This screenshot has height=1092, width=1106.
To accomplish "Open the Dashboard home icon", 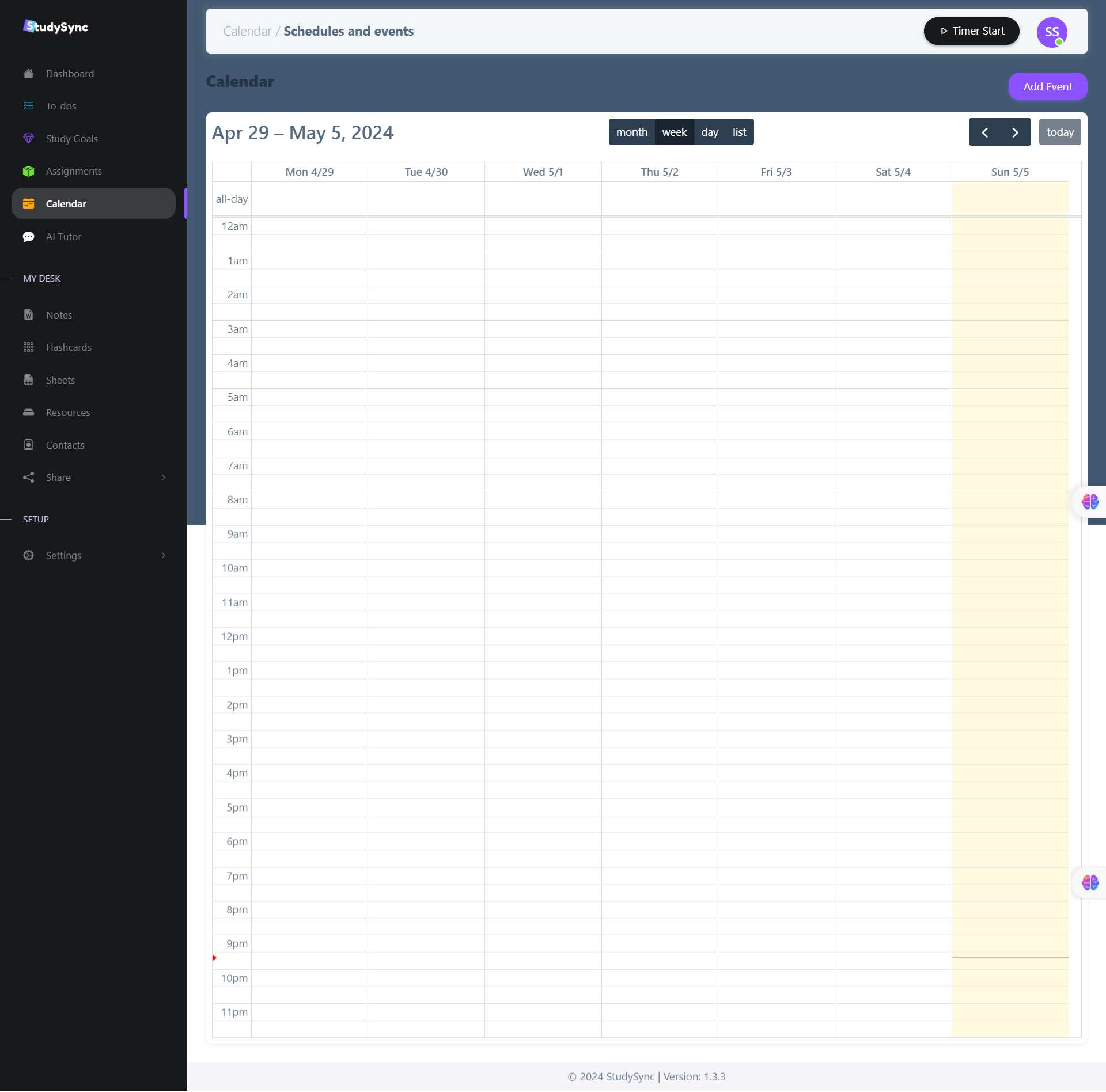I will coord(28,74).
